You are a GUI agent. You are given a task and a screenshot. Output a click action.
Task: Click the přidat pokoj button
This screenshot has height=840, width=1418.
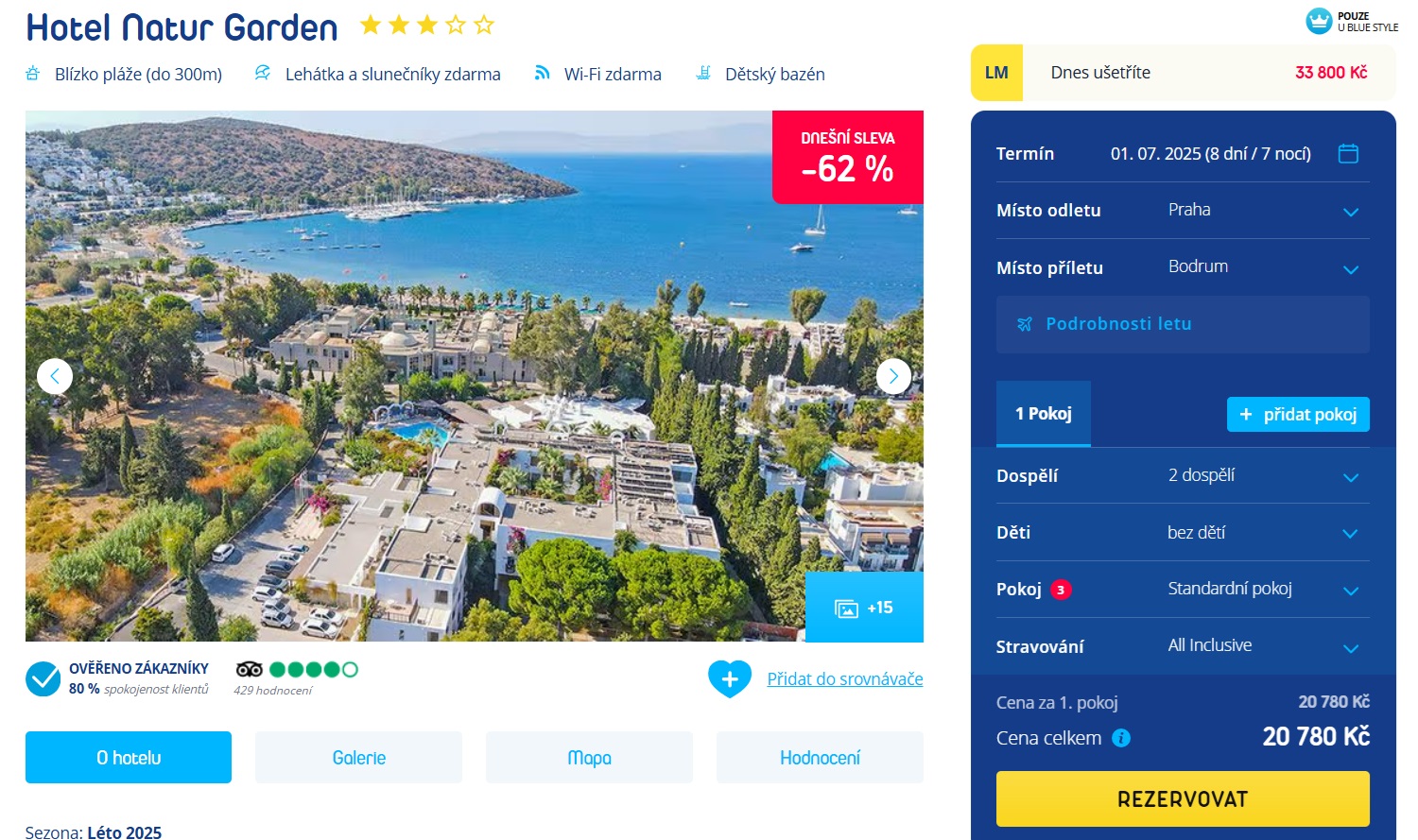click(x=1298, y=414)
